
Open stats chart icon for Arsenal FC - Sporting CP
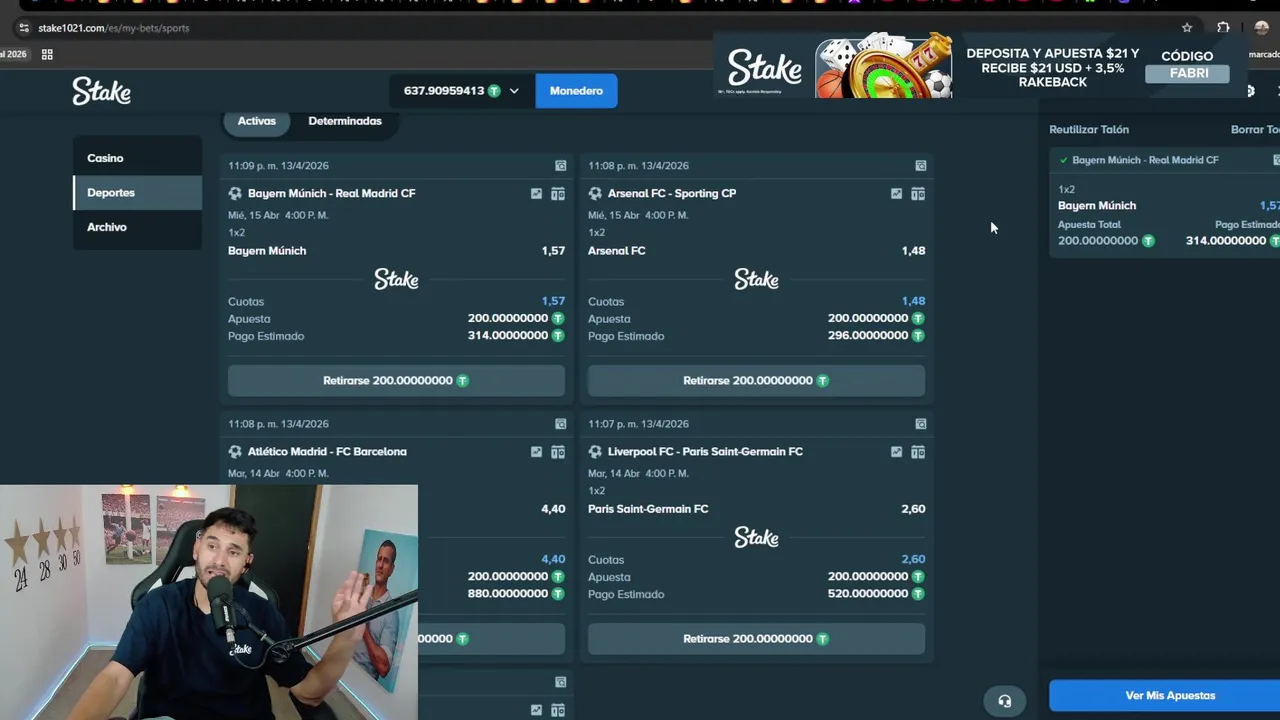[896, 194]
